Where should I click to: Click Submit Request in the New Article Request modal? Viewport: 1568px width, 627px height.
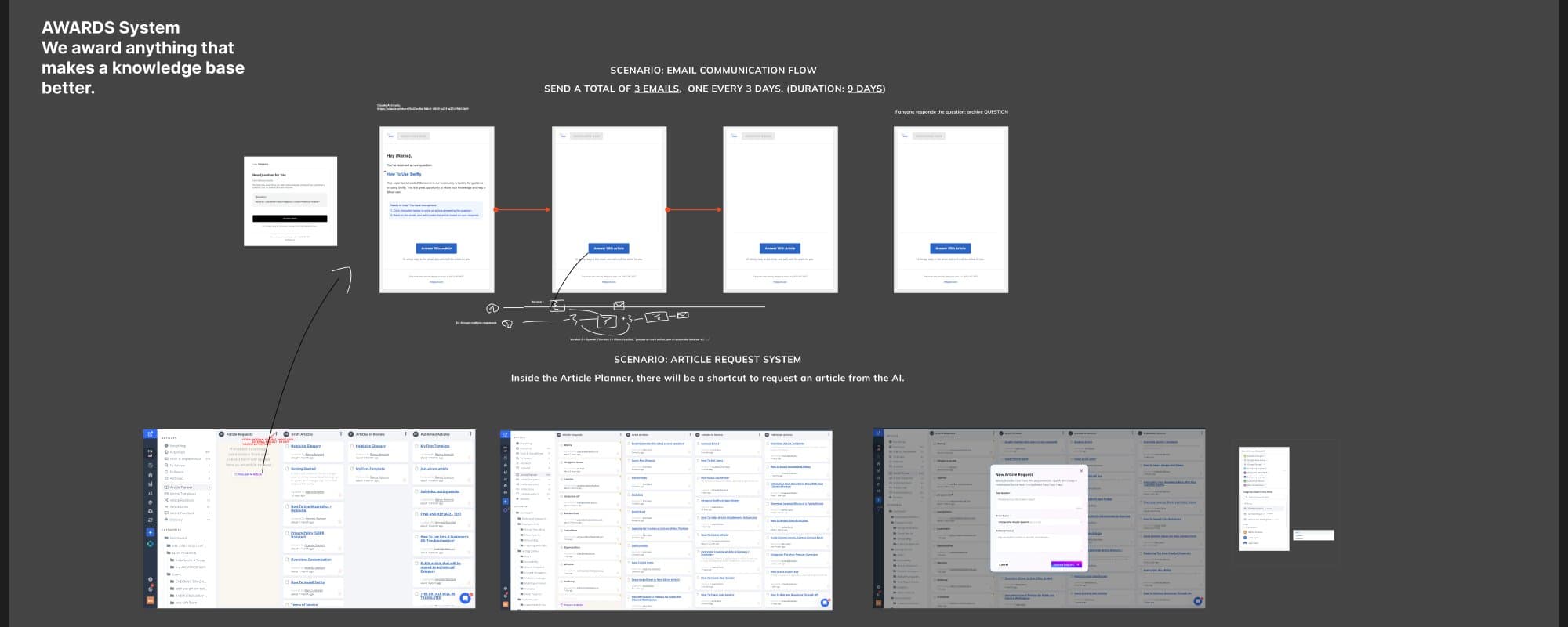(x=1065, y=564)
